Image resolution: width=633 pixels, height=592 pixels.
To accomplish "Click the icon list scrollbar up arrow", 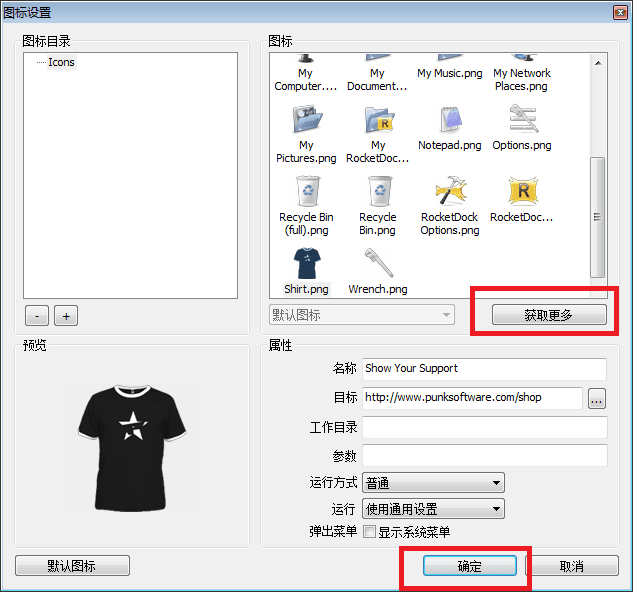I will [598, 63].
